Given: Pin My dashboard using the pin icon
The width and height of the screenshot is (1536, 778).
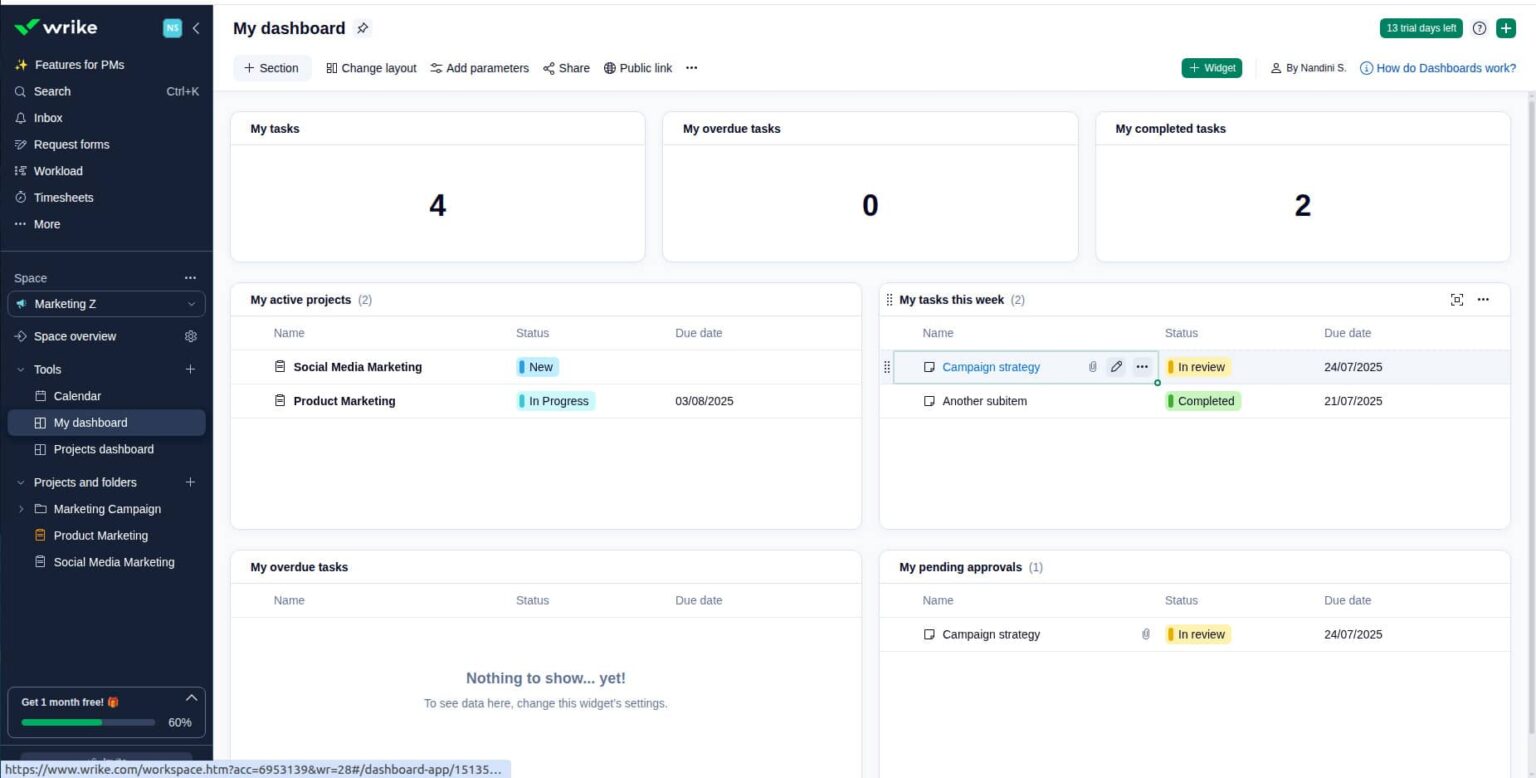Looking at the screenshot, I should click(362, 28).
